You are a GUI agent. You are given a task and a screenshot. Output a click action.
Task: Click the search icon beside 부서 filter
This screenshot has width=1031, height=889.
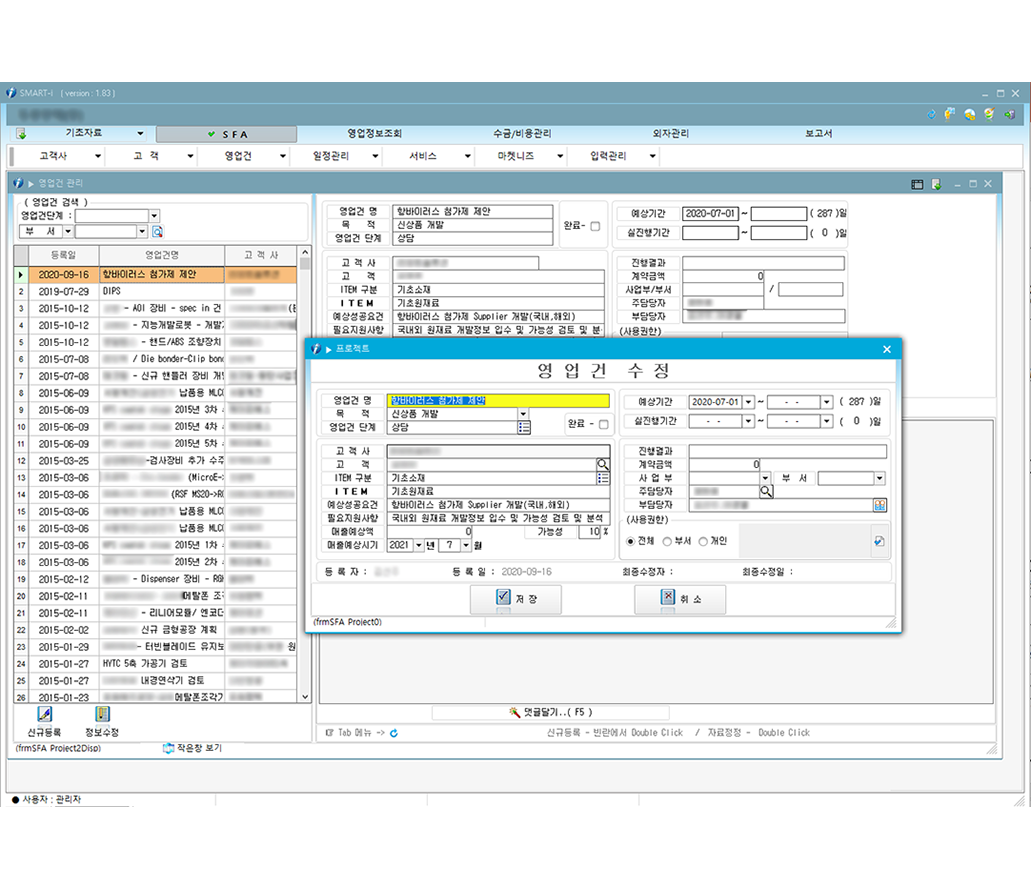point(157,232)
